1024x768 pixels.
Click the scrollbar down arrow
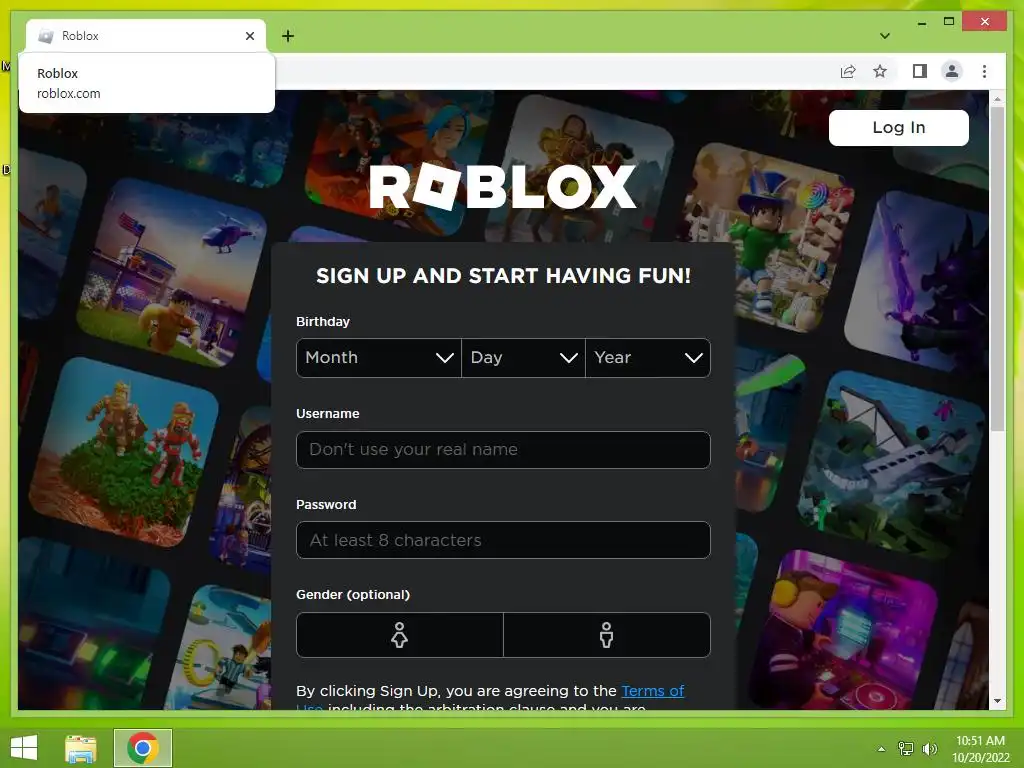tap(997, 701)
